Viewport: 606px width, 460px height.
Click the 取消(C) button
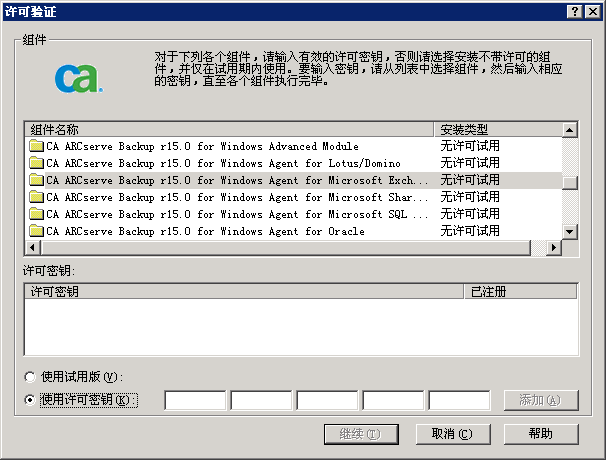coord(453,434)
